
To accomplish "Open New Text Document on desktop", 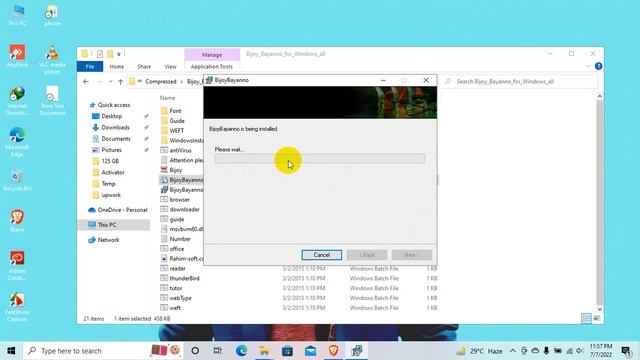I will click(x=52, y=100).
